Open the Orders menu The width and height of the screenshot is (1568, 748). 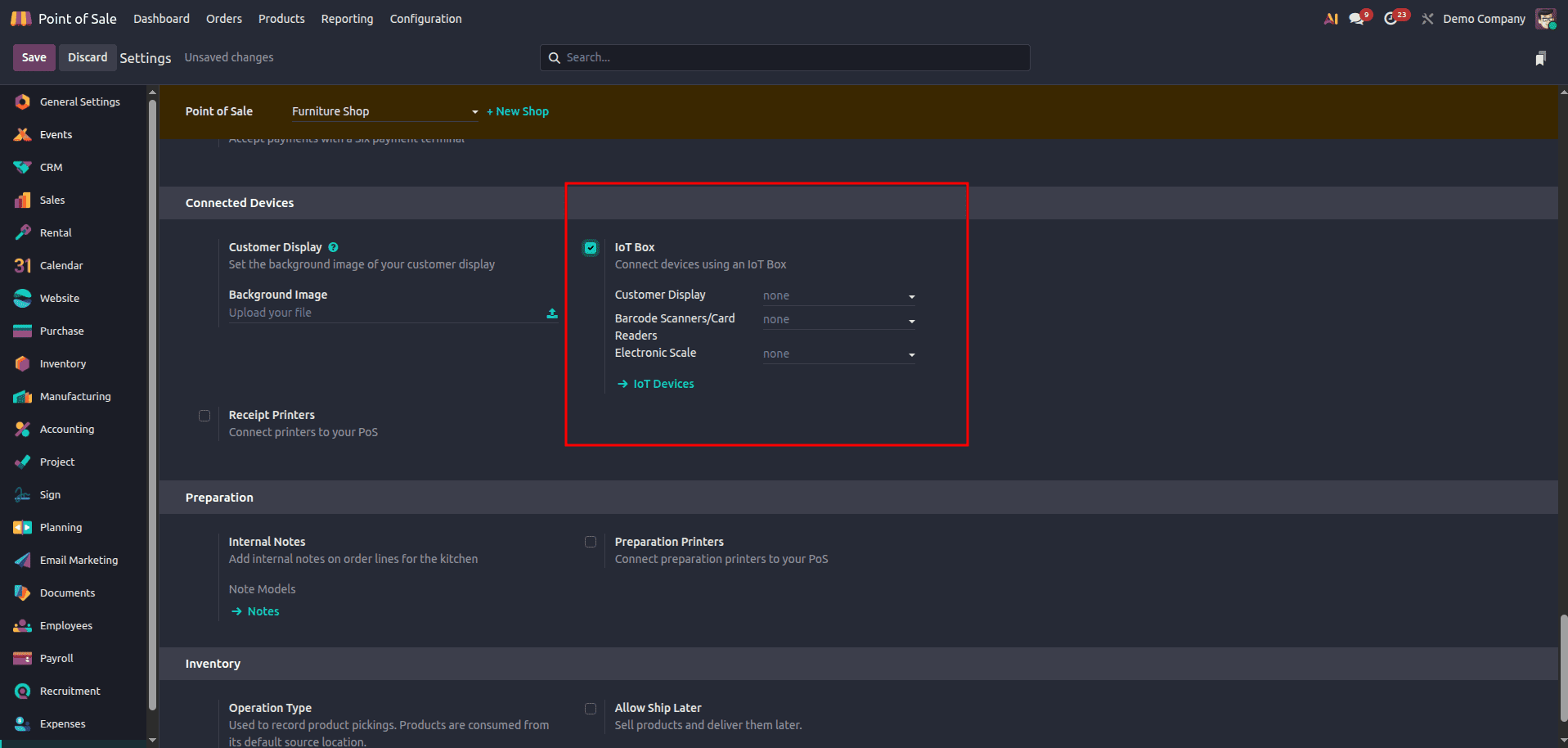click(x=224, y=19)
